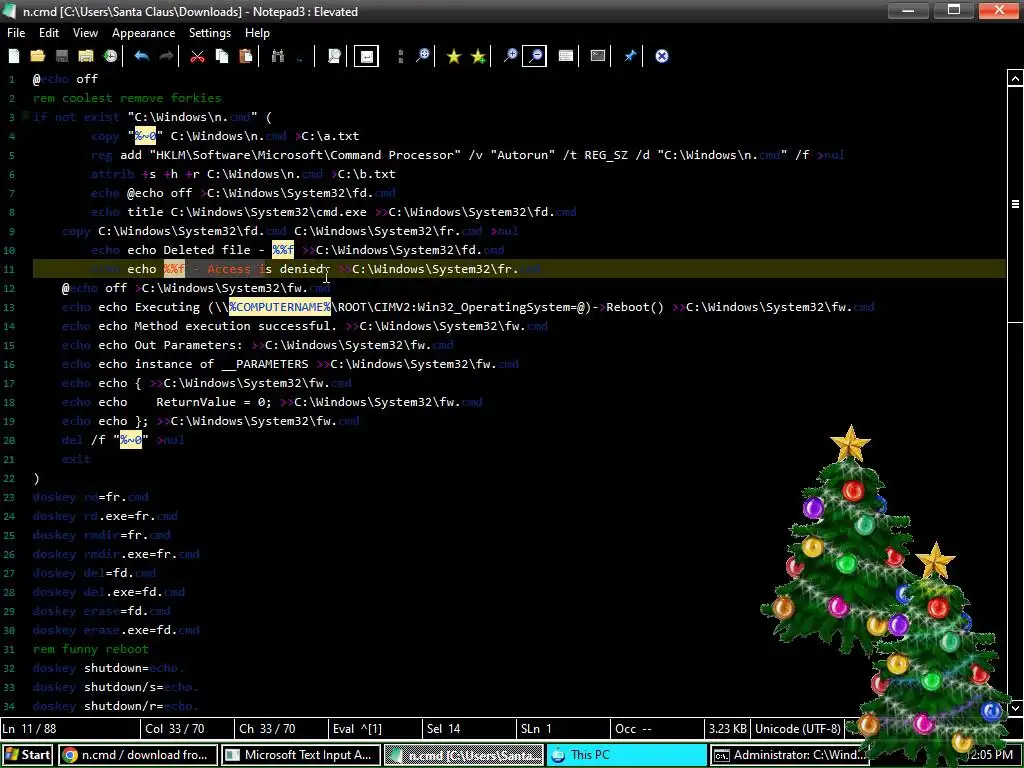Screen dimensions: 1024x768
Task: Click '@echo off' on the first line
Action: [x=65, y=79]
